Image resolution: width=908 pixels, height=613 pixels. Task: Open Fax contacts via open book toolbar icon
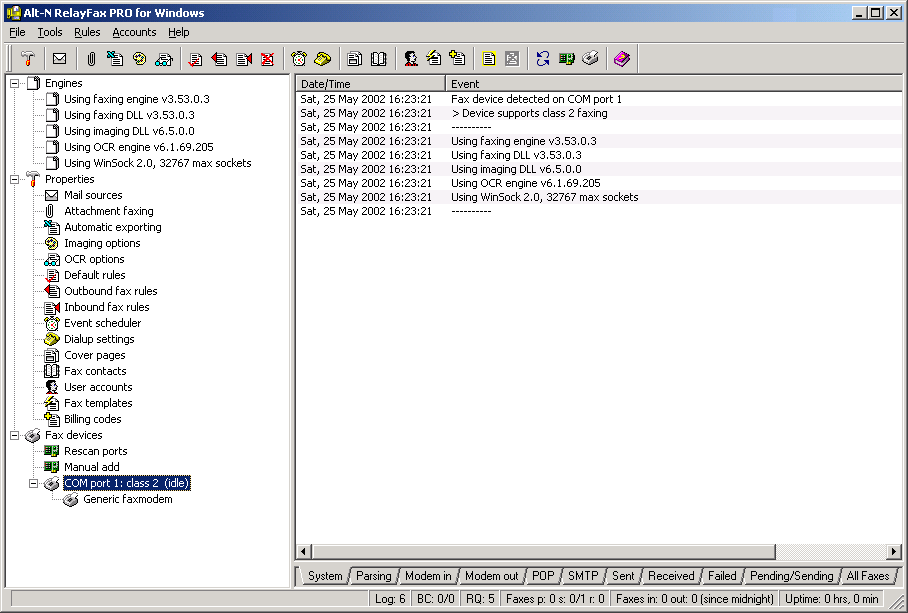[378, 59]
